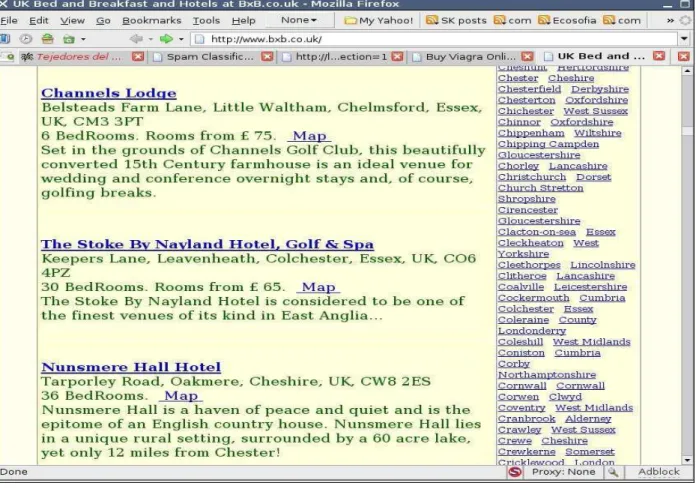Click the new tab icon left of tabs
This screenshot has height=492, width=696.
pos(8,56)
